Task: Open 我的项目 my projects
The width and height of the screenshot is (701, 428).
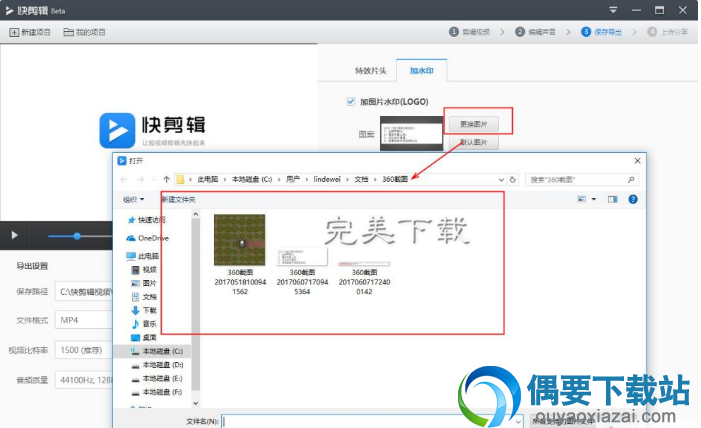Action: click(84, 32)
